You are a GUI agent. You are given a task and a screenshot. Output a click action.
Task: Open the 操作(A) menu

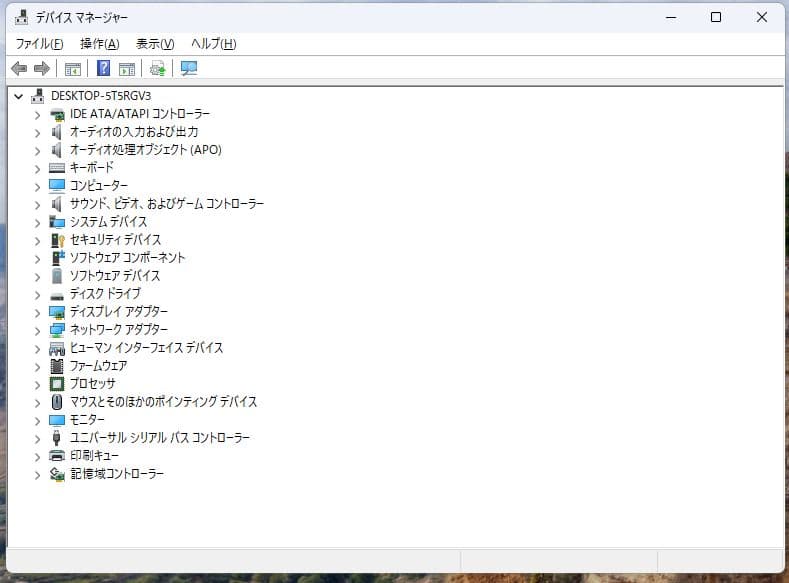point(100,44)
